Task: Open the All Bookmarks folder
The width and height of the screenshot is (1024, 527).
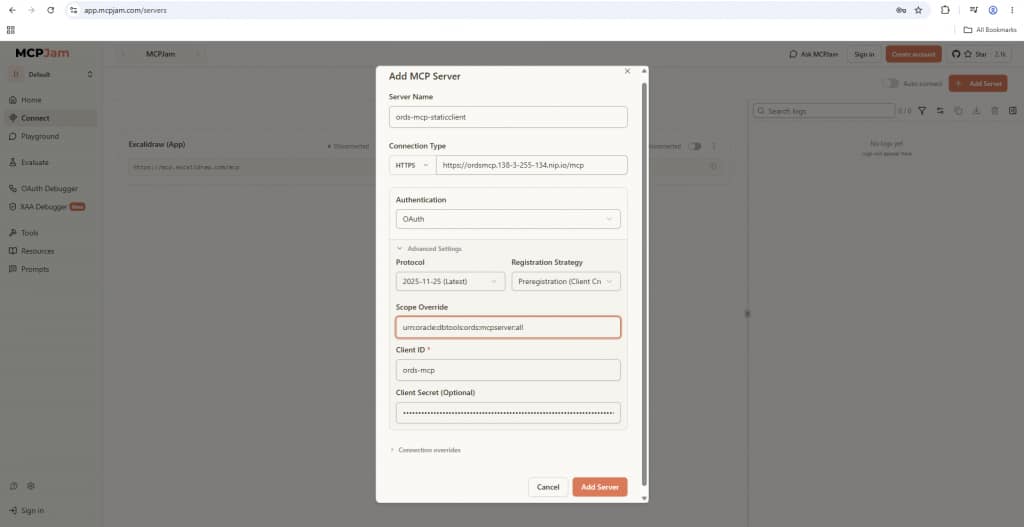Action: coord(991,30)
